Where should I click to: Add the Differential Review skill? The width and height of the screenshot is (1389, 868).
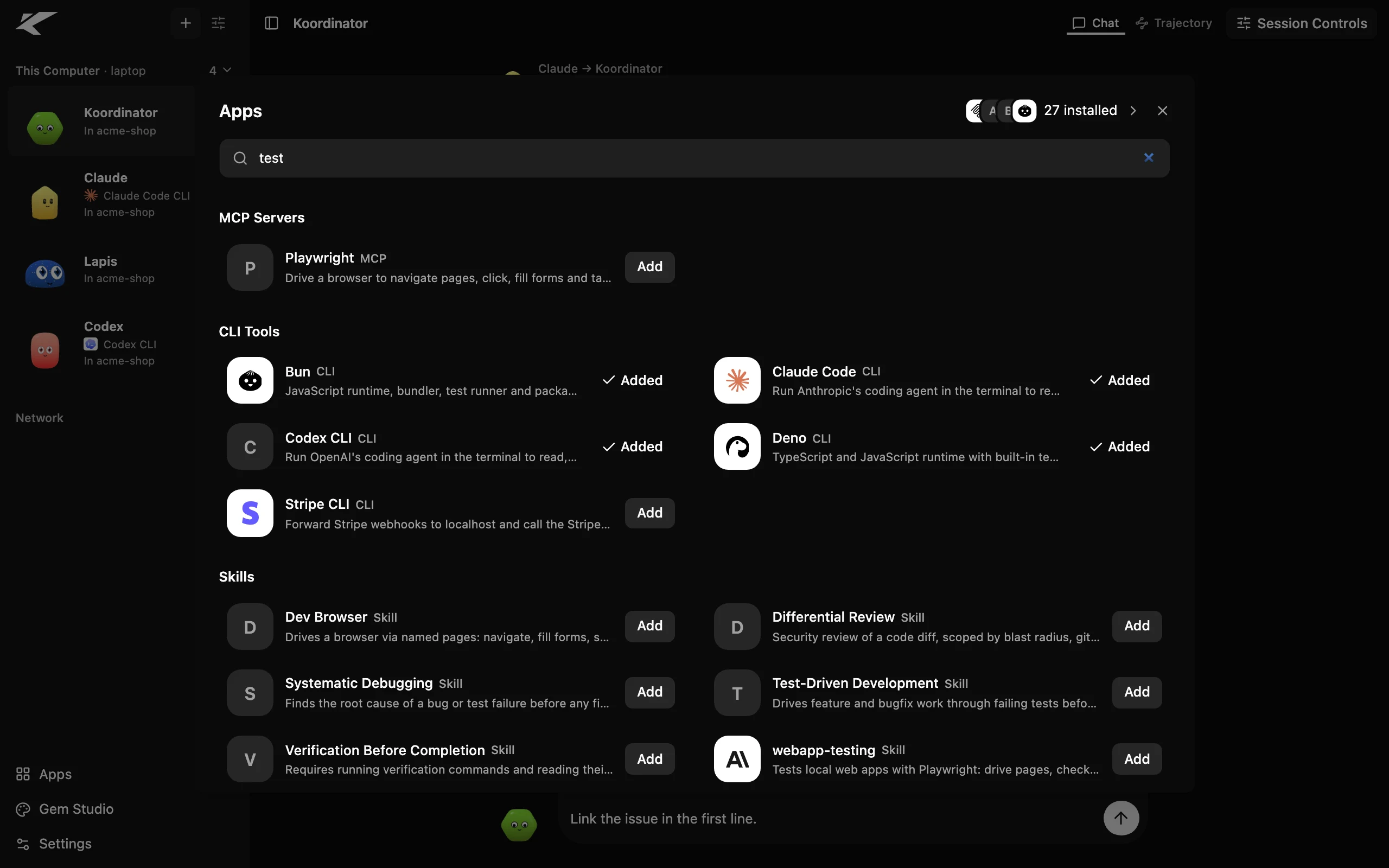(1137, 626)
